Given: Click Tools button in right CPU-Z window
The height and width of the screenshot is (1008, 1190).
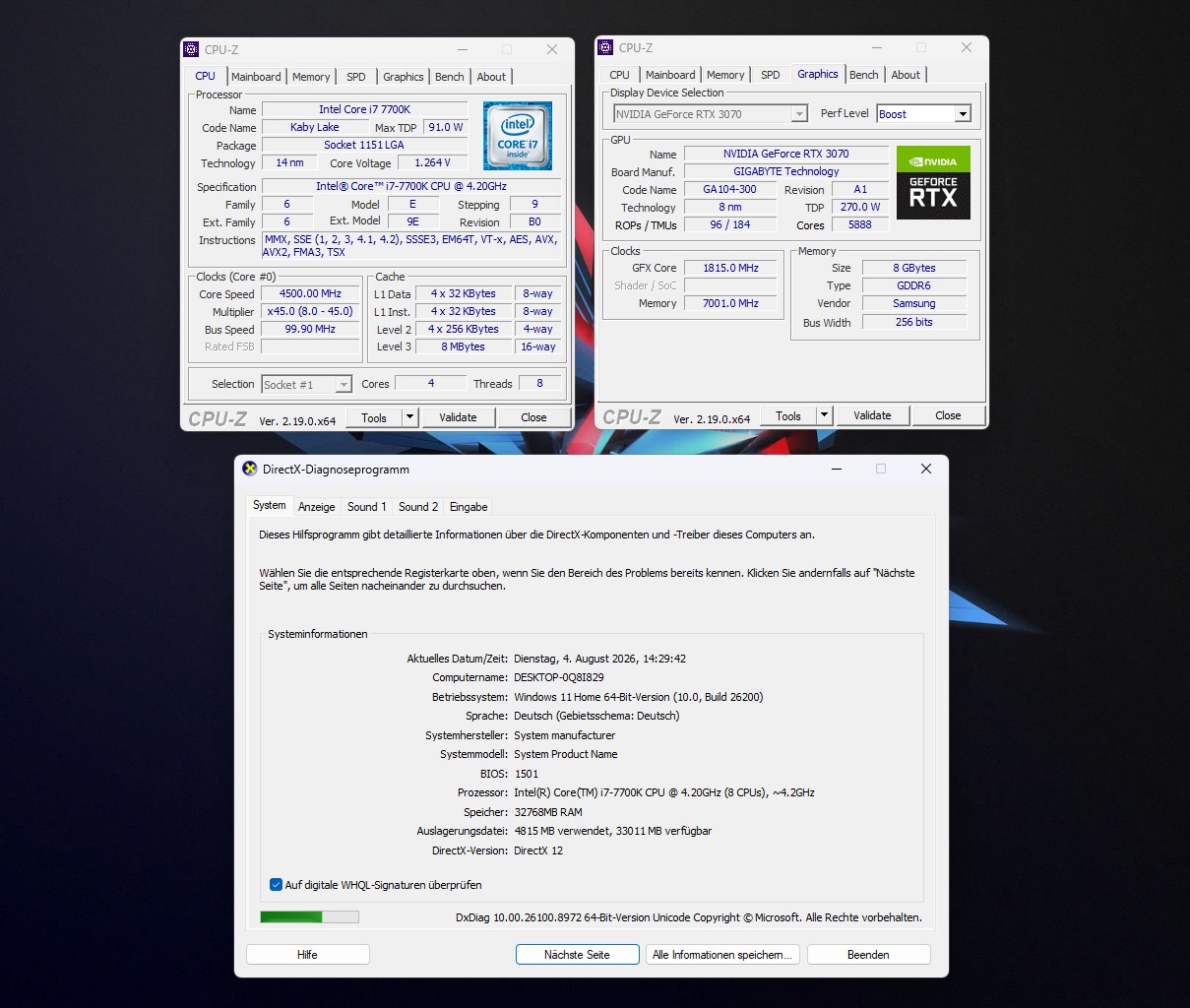Looking at the screenshot, I should [x=788, y=415].
